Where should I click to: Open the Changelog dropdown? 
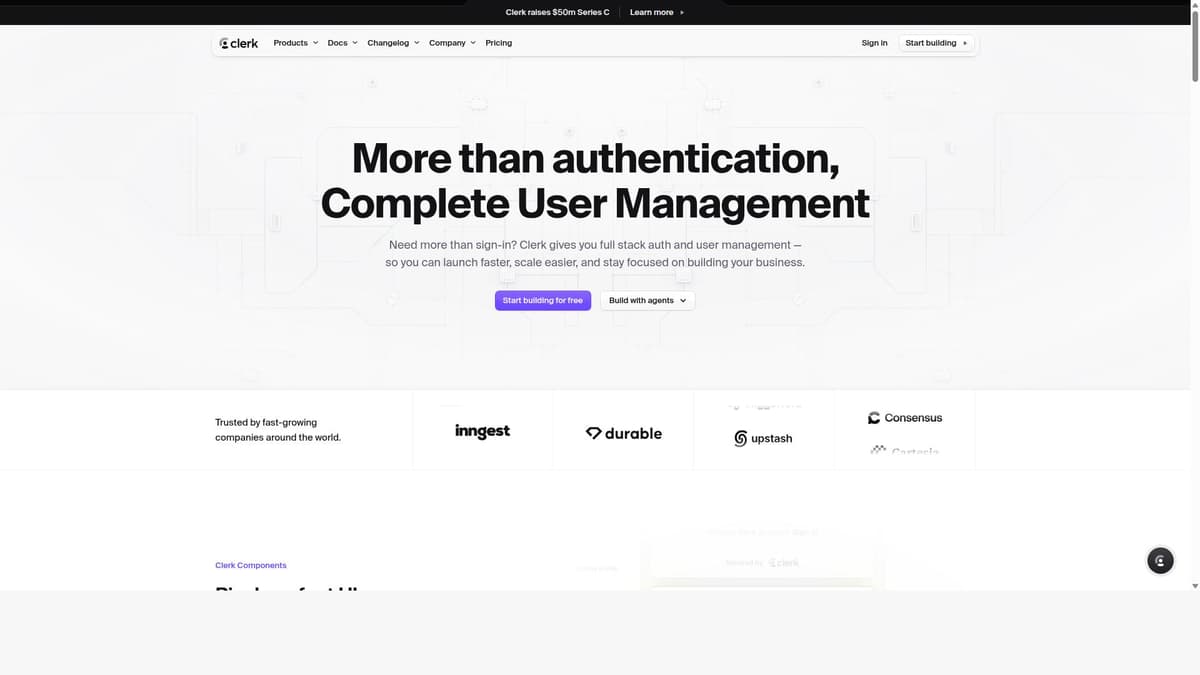393,43
